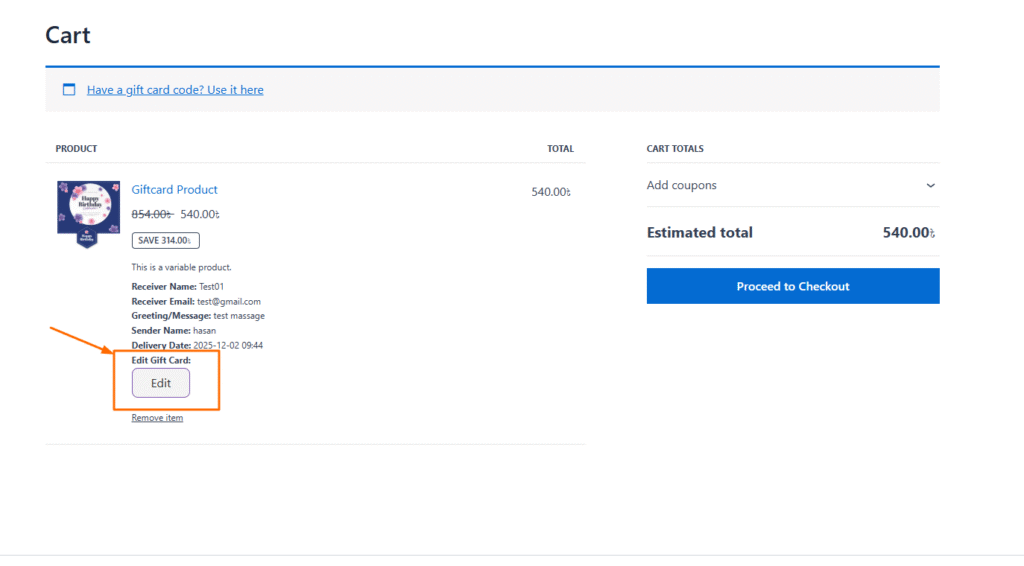Expand the Add coupons chevron arrow
Screen dimensions: 1024x566
pos(930,186)
